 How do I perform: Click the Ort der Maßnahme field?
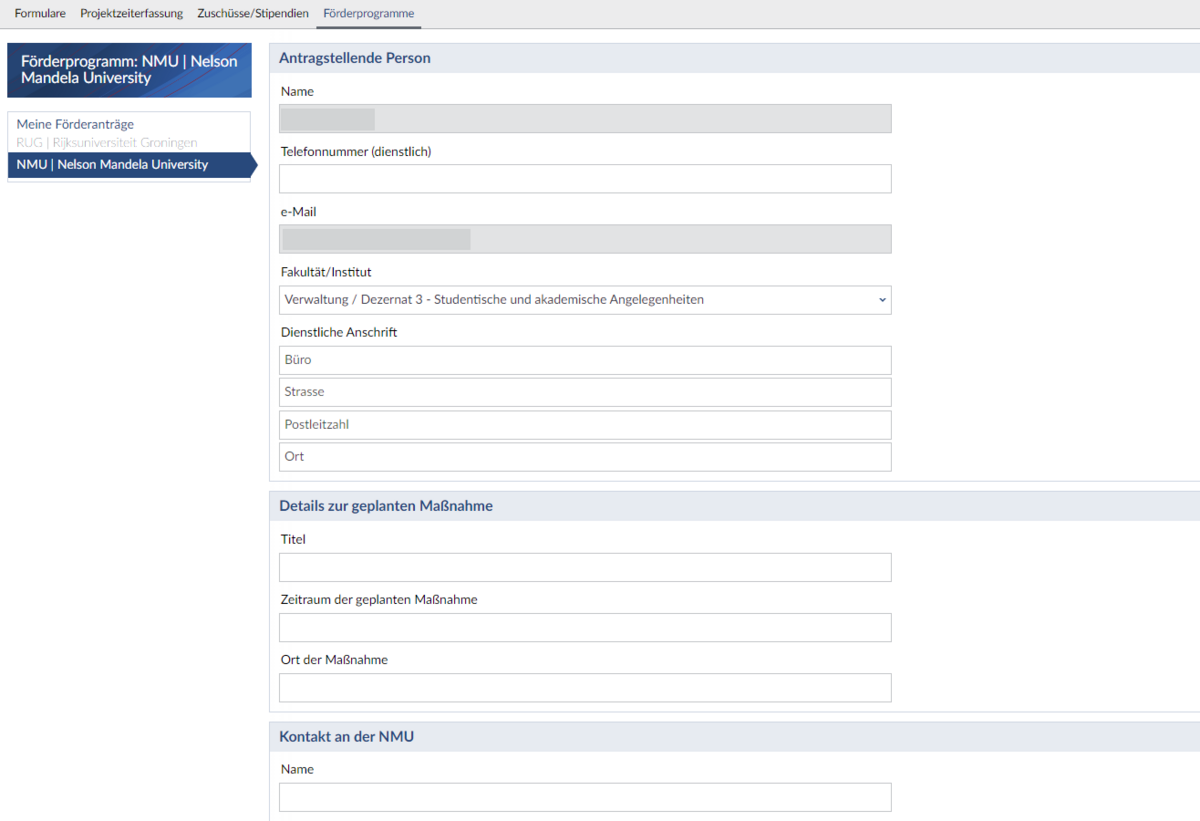(584, 687)
